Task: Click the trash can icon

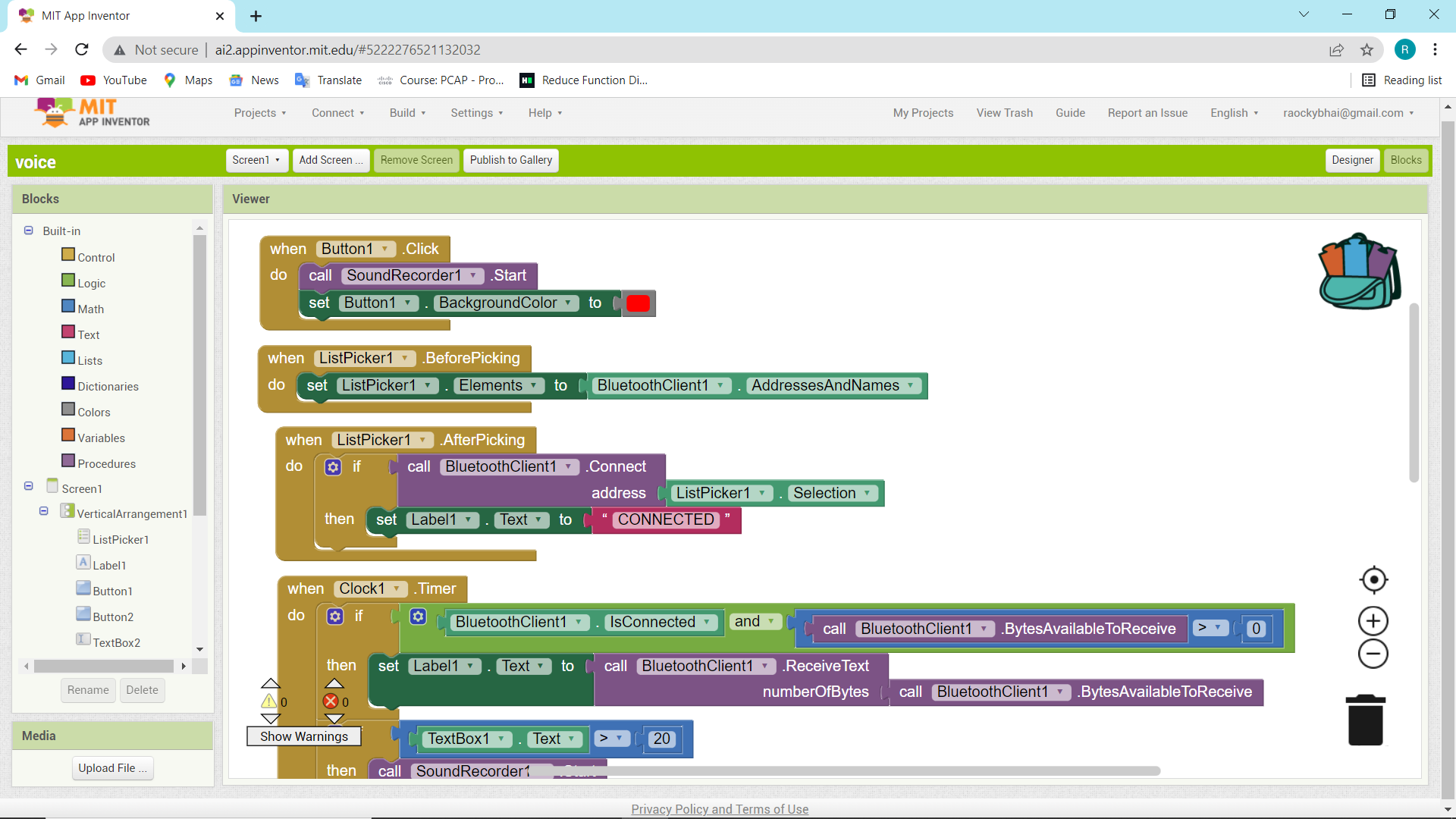Action: click(x=1365, y=720)
